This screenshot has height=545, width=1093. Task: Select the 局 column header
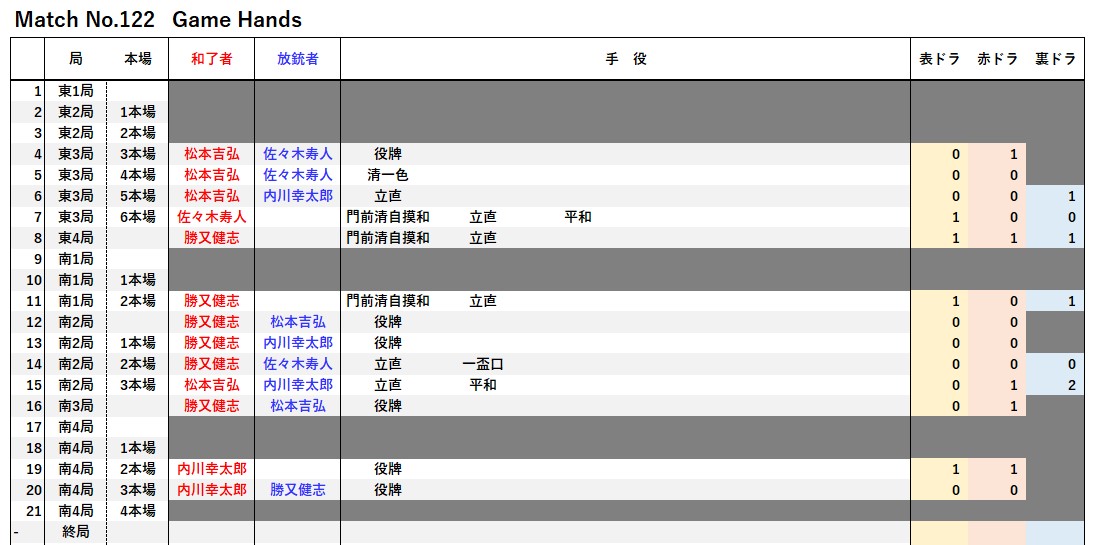tap(75, 59)
